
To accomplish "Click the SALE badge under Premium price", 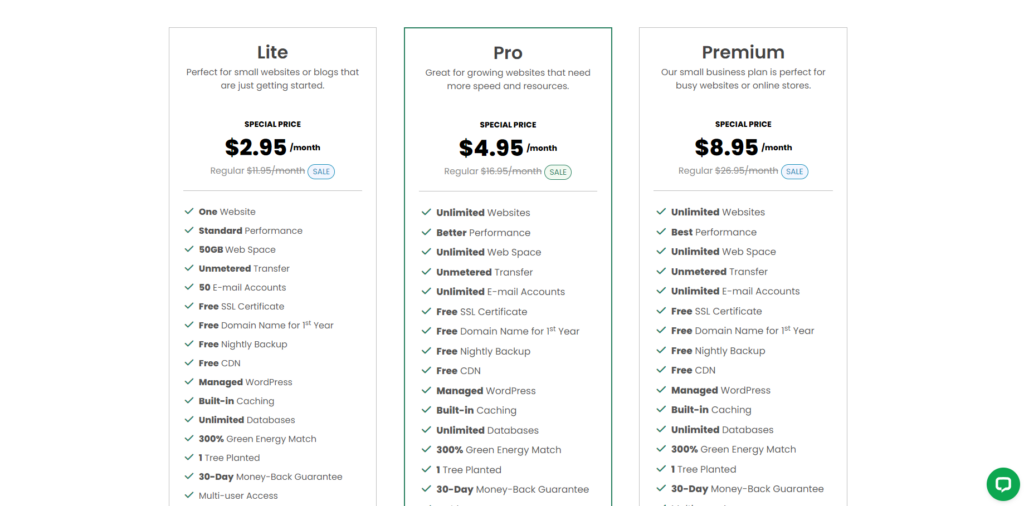I will click(794, 172).
